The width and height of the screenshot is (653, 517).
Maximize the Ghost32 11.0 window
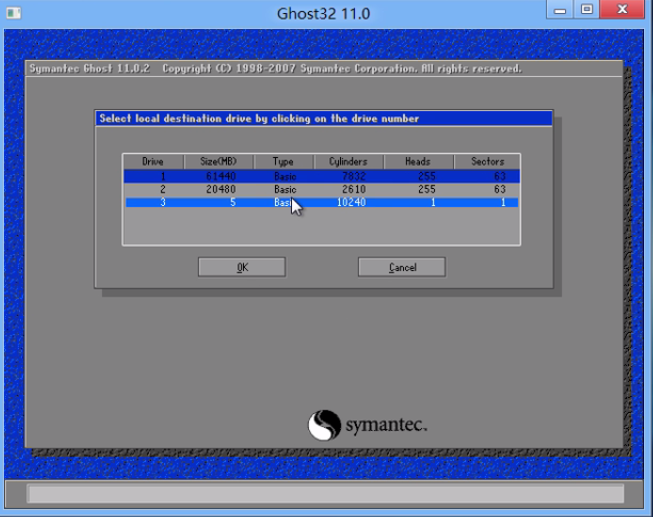pyautogui.click(x=587, y=9)
